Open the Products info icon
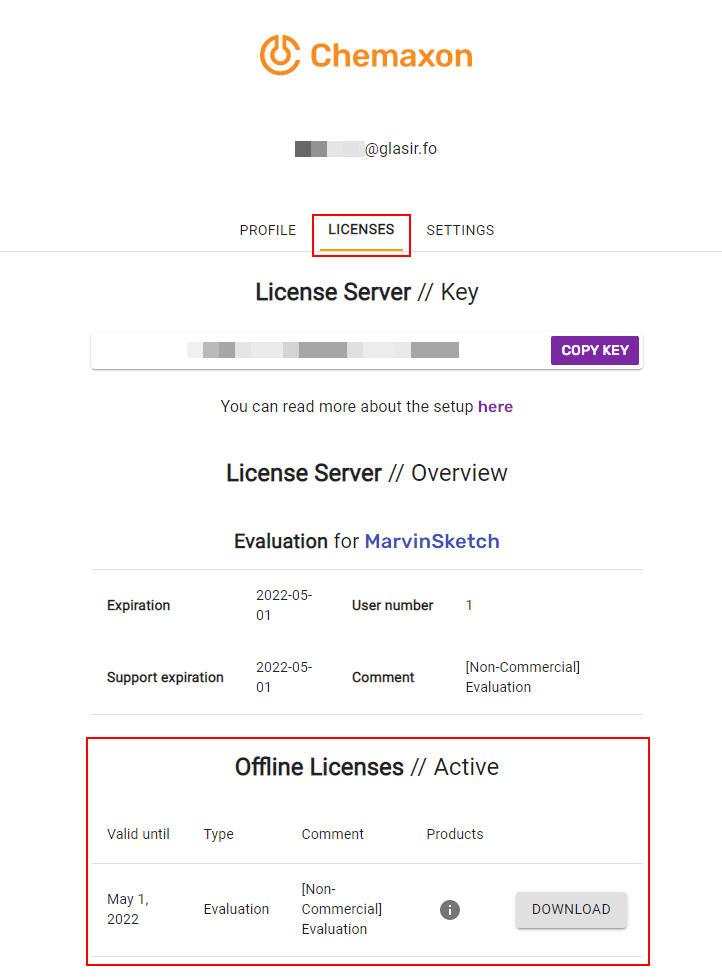Viewport: 722px width, 979px height. pyautogui.click(x=450, y=910)
